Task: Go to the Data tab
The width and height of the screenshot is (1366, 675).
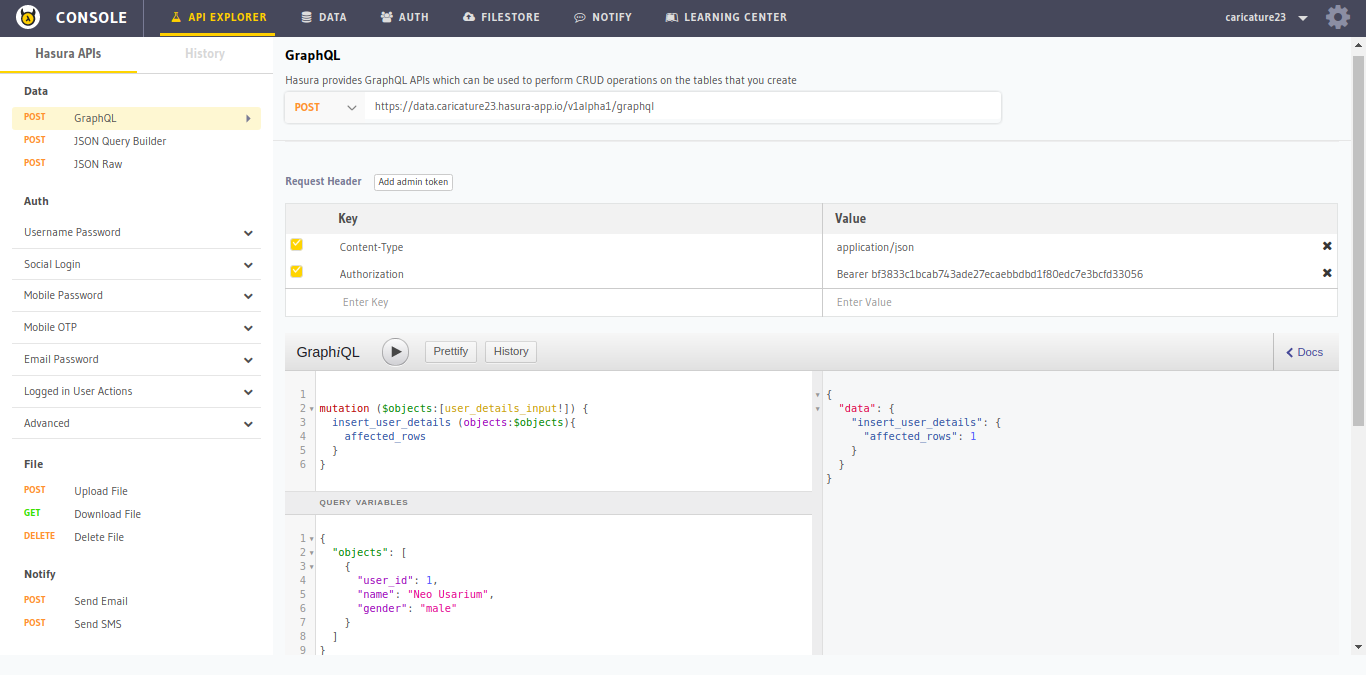Action: pyautogui.click(x=324, y=18)
